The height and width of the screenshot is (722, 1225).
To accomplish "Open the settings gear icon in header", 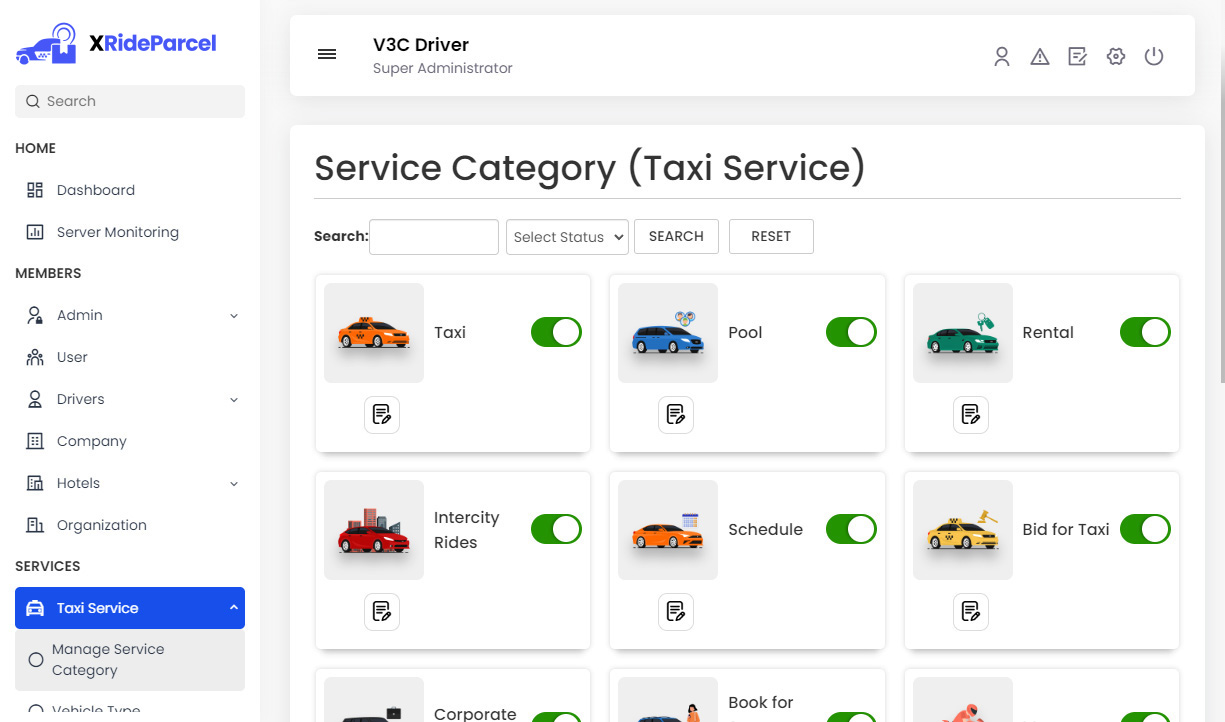I will (1116, 57).
